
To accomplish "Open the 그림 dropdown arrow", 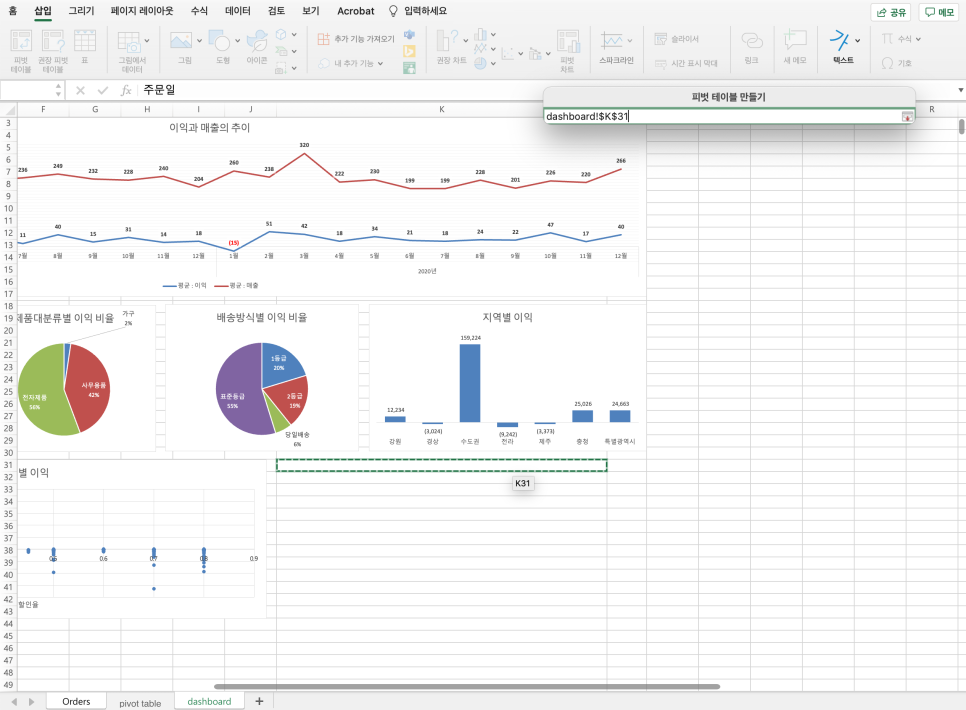I will tap(199, 41).
